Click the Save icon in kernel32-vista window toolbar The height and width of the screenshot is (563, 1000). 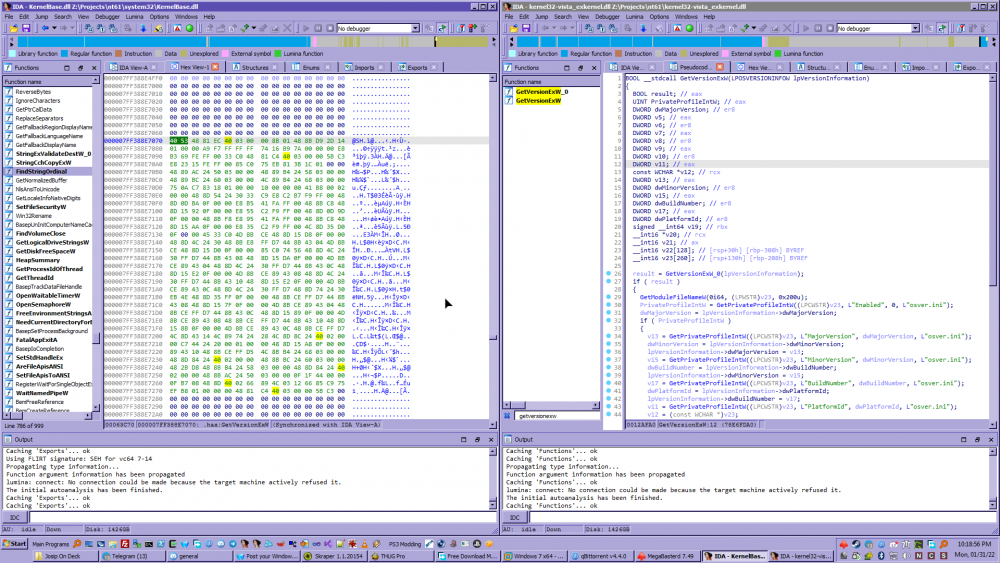click(527, 28)
